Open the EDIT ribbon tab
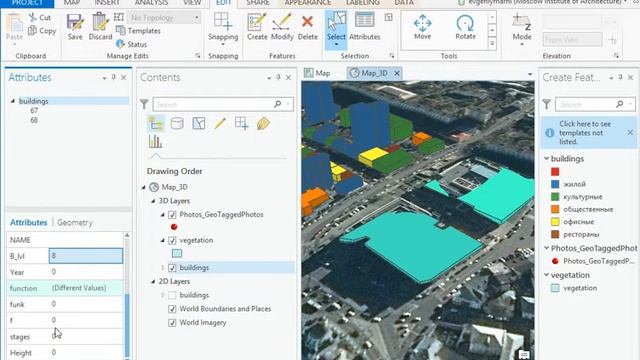This screenshot has height=360, width=640. [x=223, y=3]
